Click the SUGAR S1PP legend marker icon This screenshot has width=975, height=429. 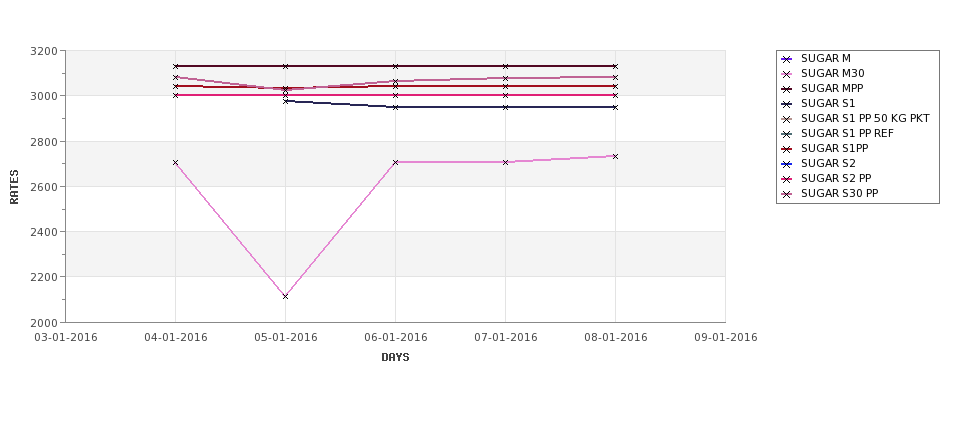[787, 149]
